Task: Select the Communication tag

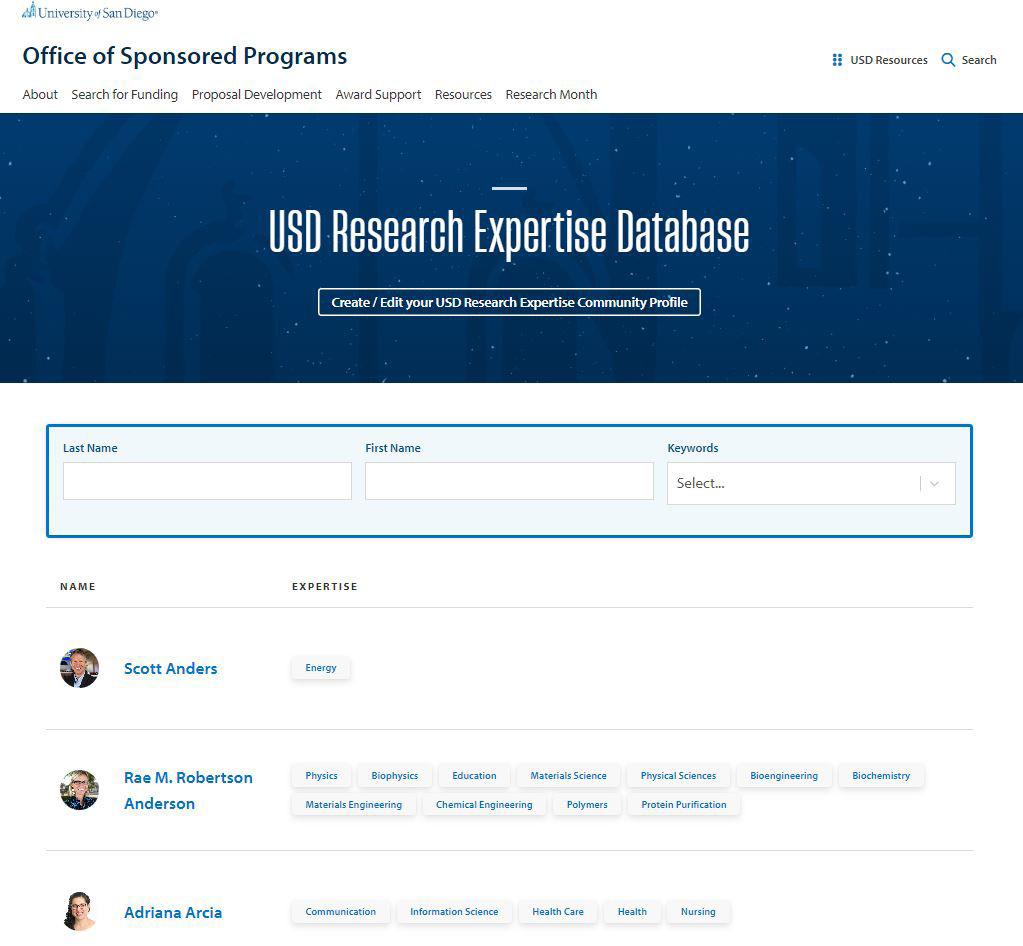Action: click(x=341, y=912)
